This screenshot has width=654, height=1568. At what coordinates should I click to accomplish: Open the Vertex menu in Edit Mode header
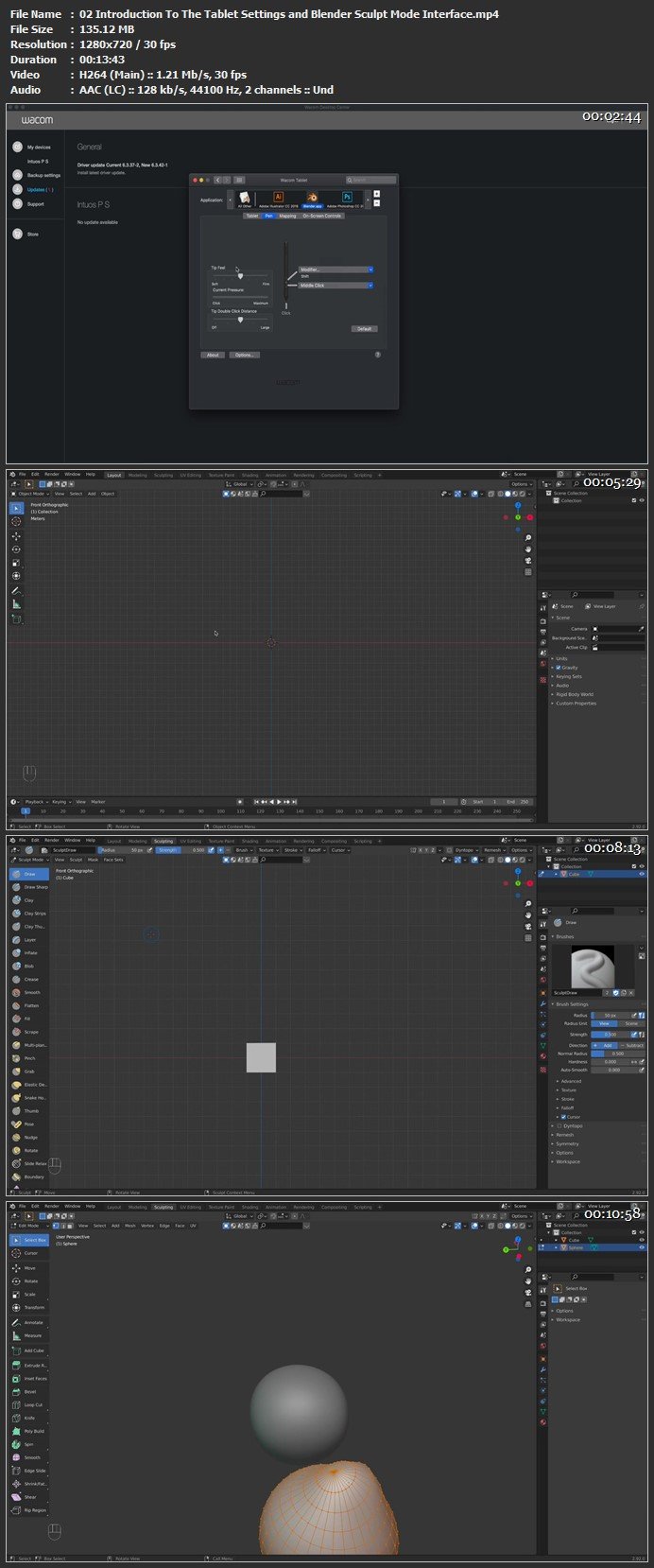(147, 1226)
